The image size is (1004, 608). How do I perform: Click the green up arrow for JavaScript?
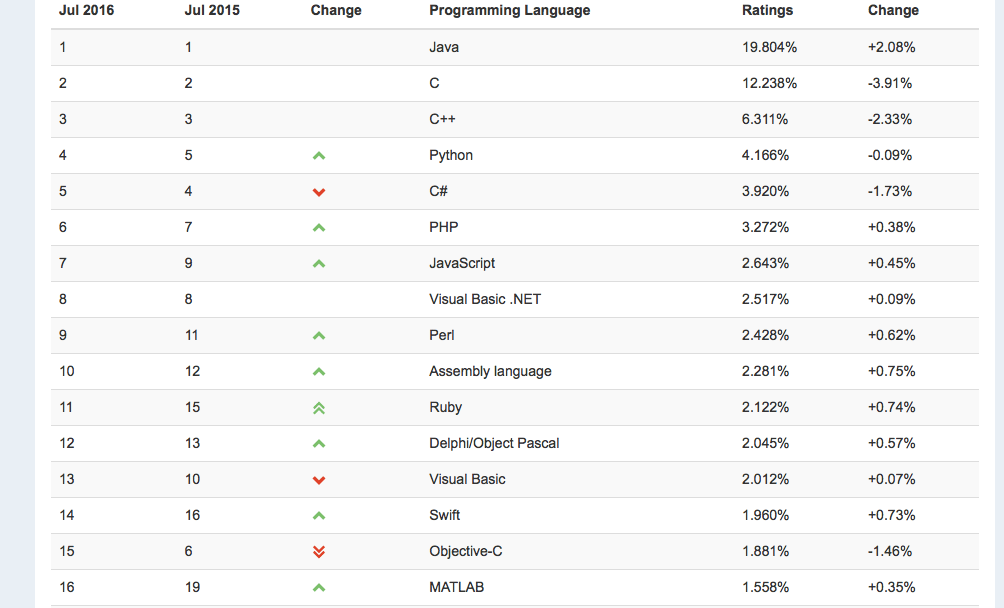(x=319, y=264)
